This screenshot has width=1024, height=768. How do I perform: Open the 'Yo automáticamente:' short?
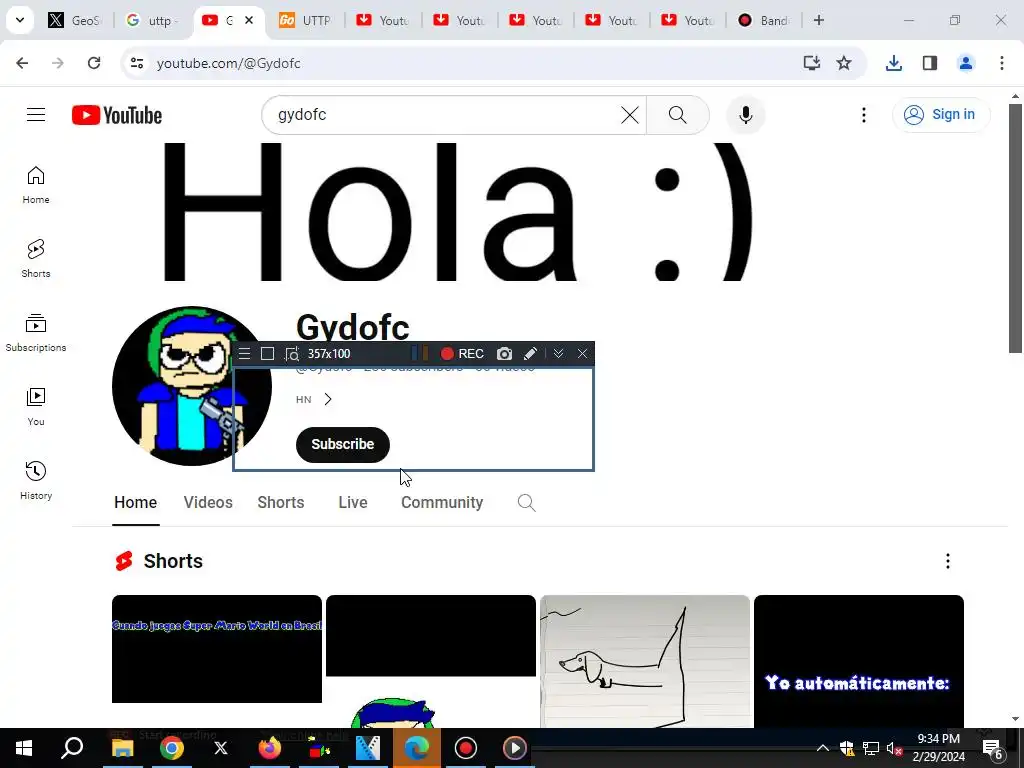(859, 661)
